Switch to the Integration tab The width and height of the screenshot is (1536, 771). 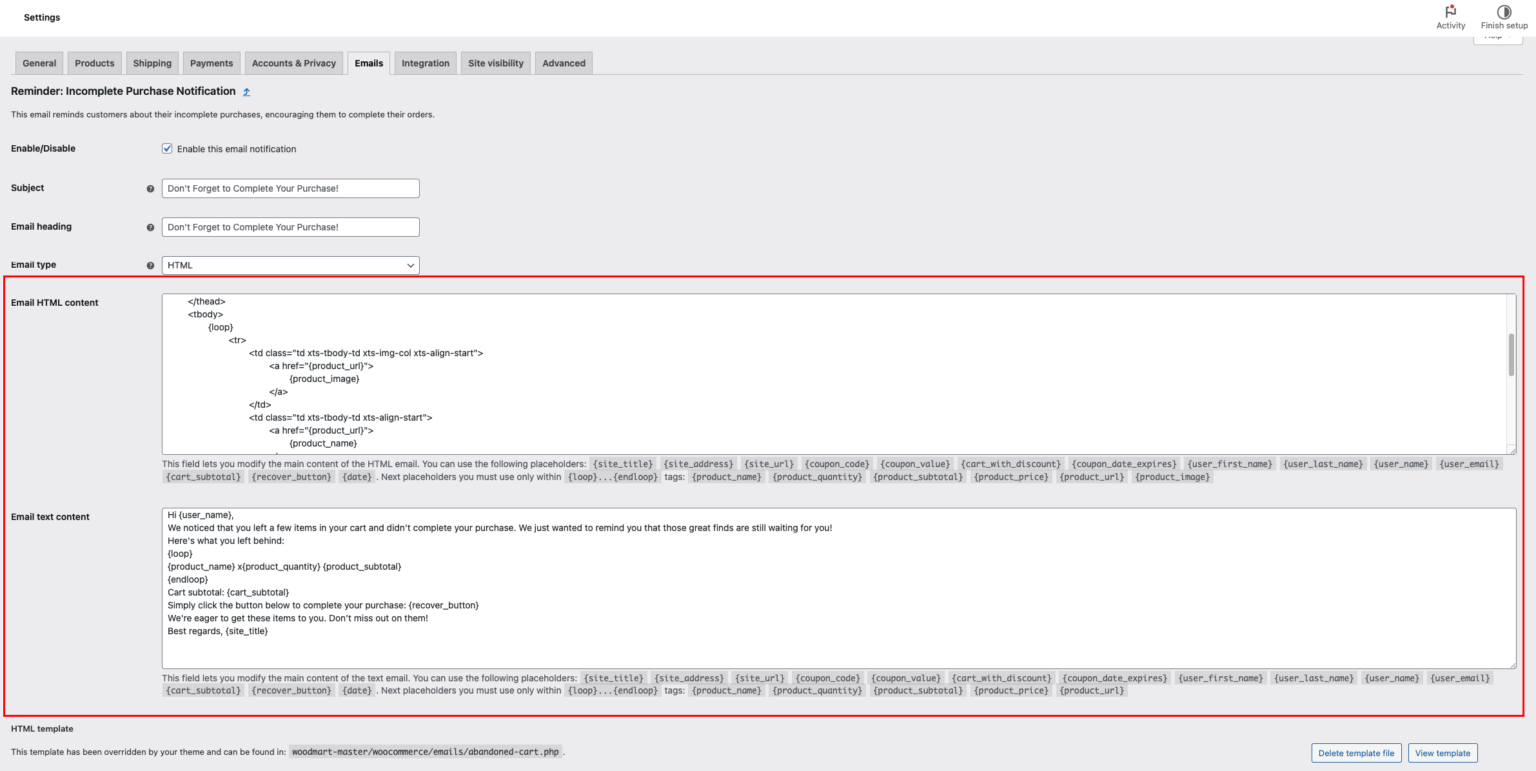(426, 63)
